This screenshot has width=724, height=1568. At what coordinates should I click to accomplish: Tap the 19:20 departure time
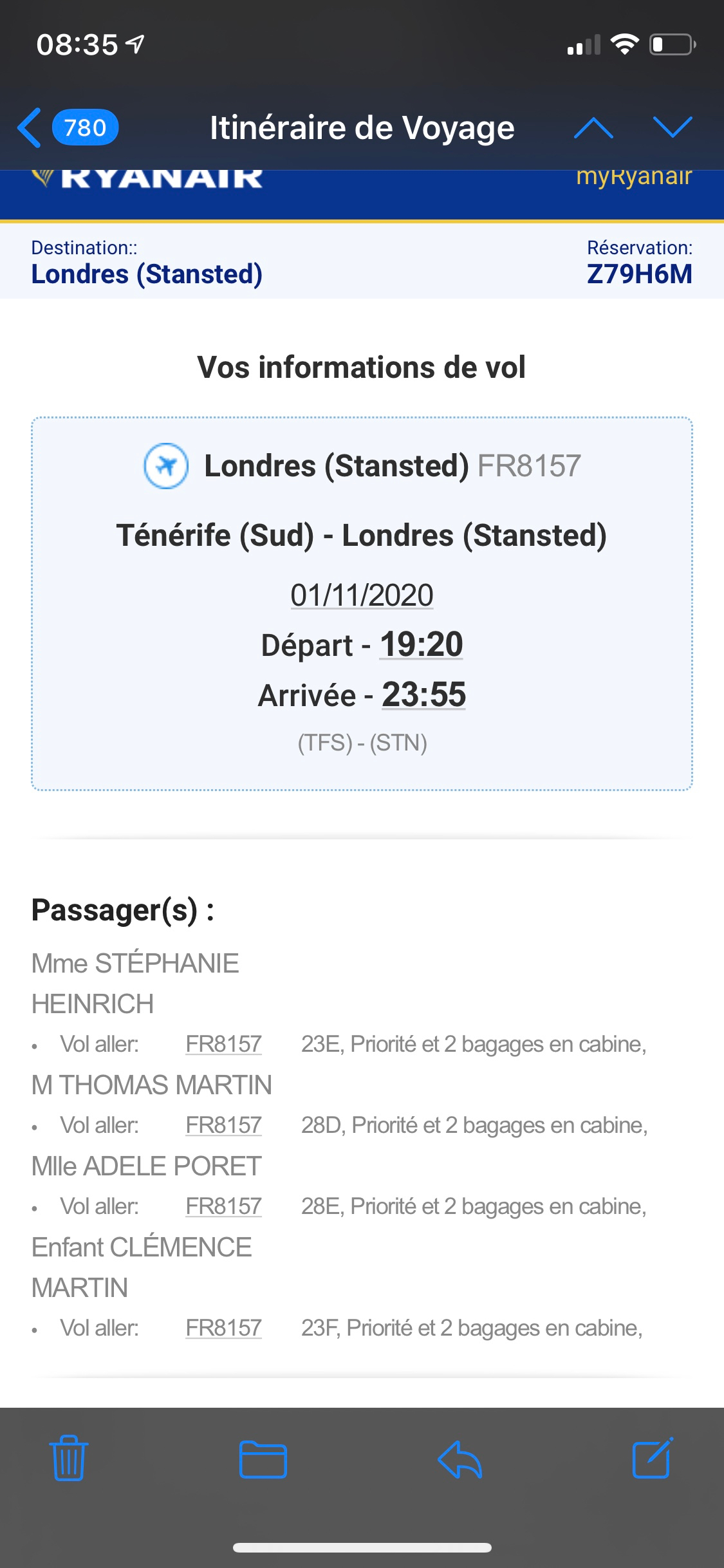point(422,644)
